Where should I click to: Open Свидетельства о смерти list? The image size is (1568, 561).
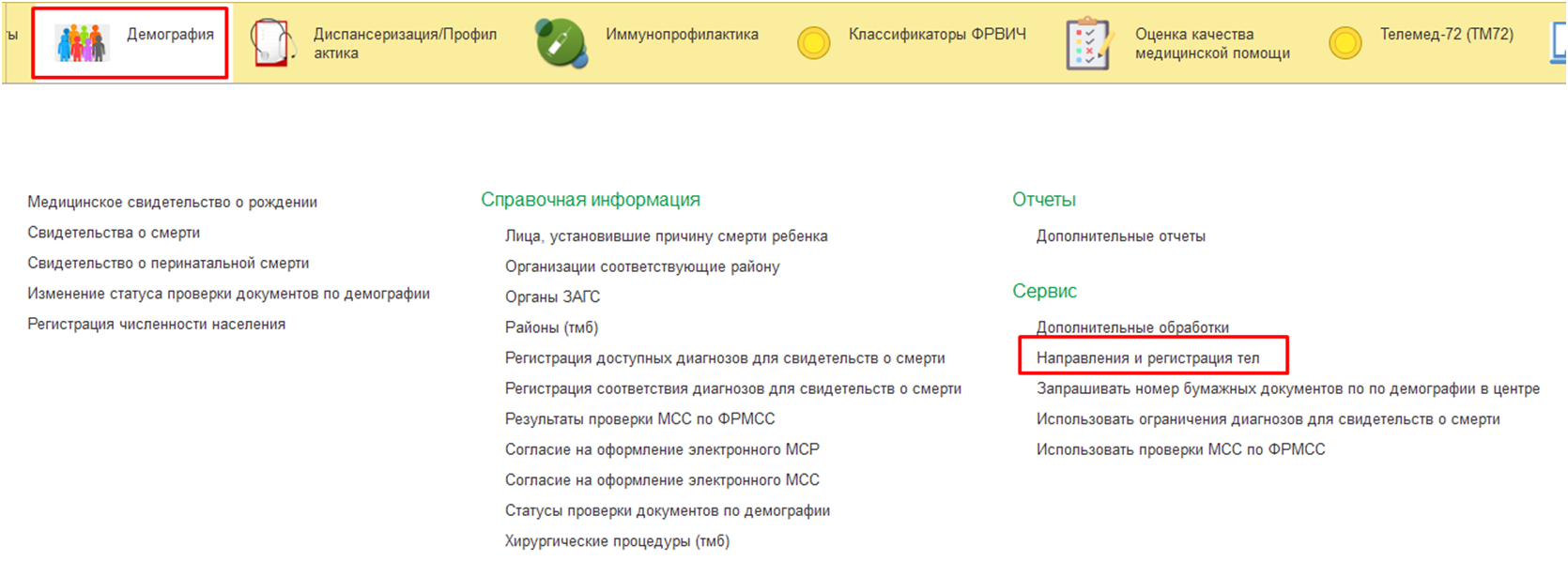(x=114, y=233)
